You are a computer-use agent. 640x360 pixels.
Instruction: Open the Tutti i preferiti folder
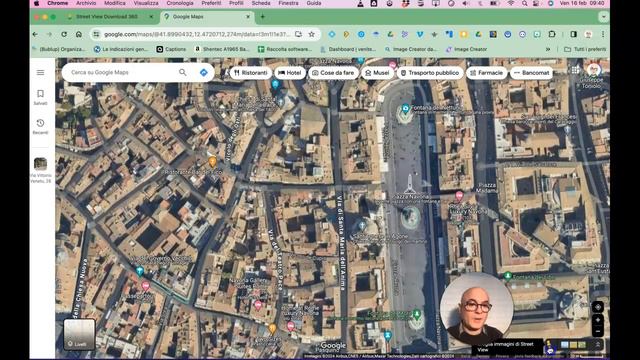pos(585,49)
